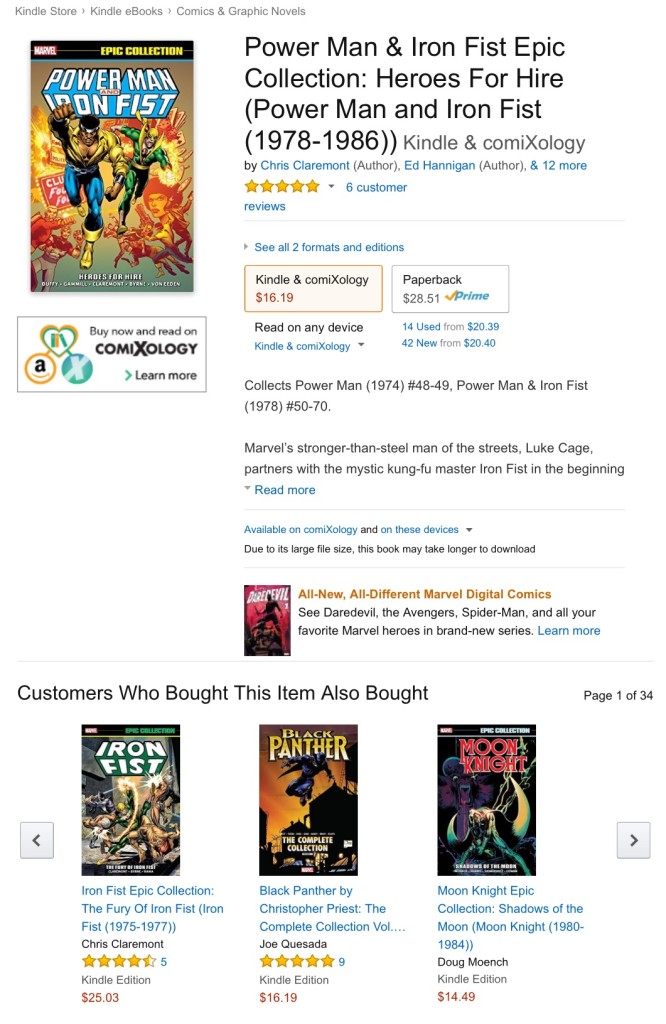Click the Daredevil comic promo thumbnail
The width and height of the screenshot is (666, 1024).
coord(267,620)
